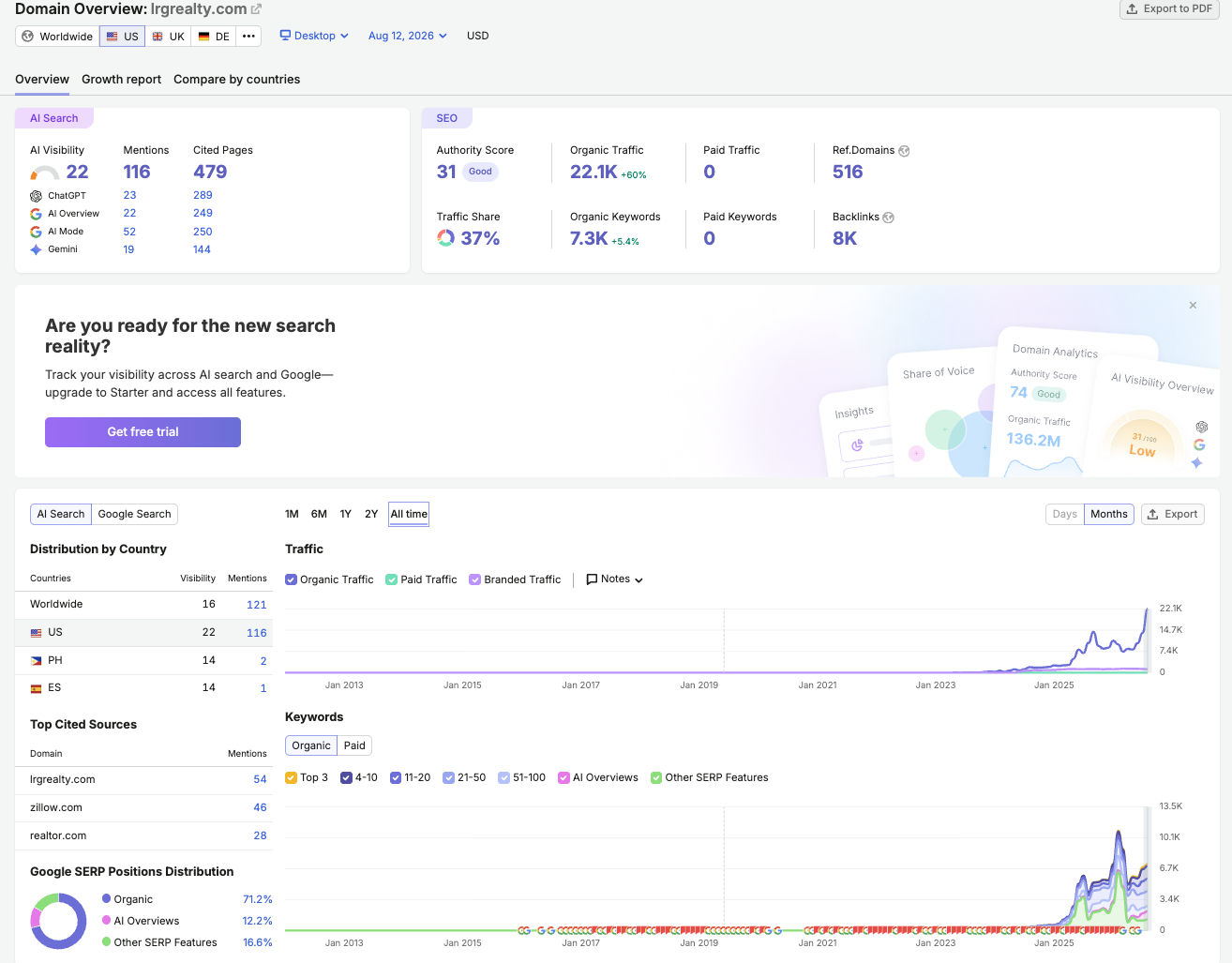Click the Organic Keywords 7.3K value
The image size is (1232, 963).
tap(589, 238)
